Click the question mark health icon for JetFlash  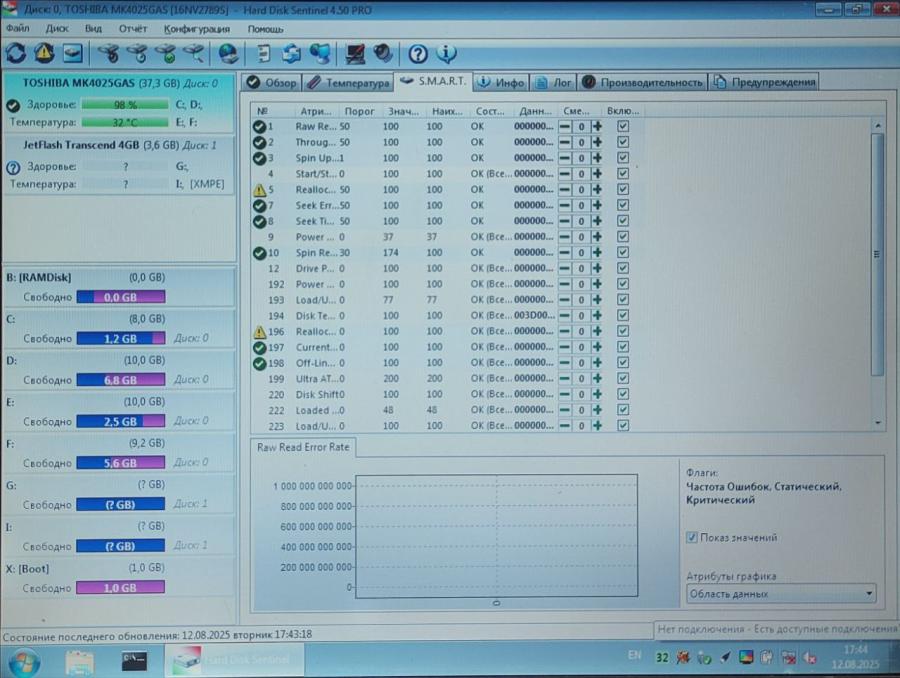click(x=13, y=168)
